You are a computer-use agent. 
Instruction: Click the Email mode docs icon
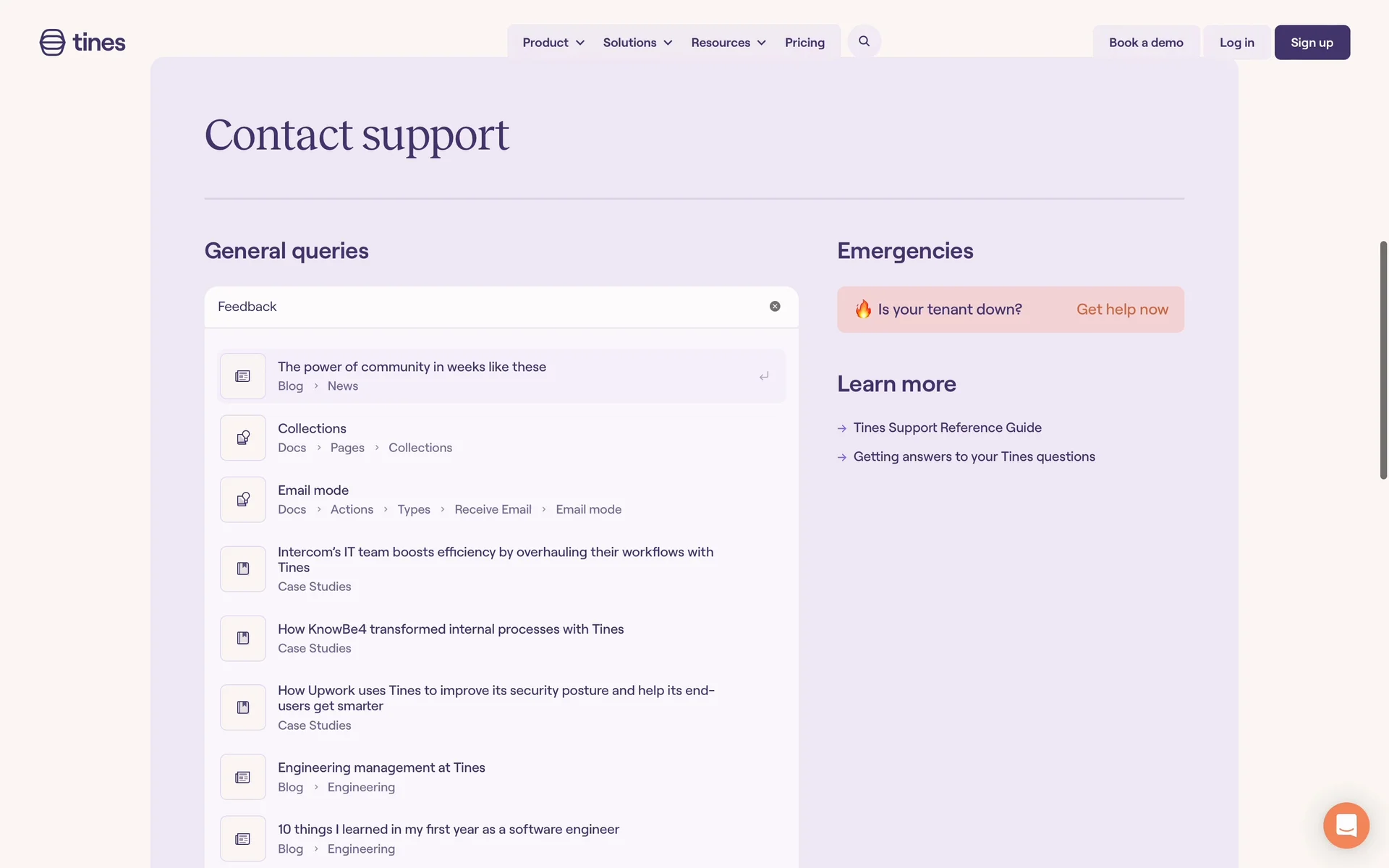click(243, 500)
